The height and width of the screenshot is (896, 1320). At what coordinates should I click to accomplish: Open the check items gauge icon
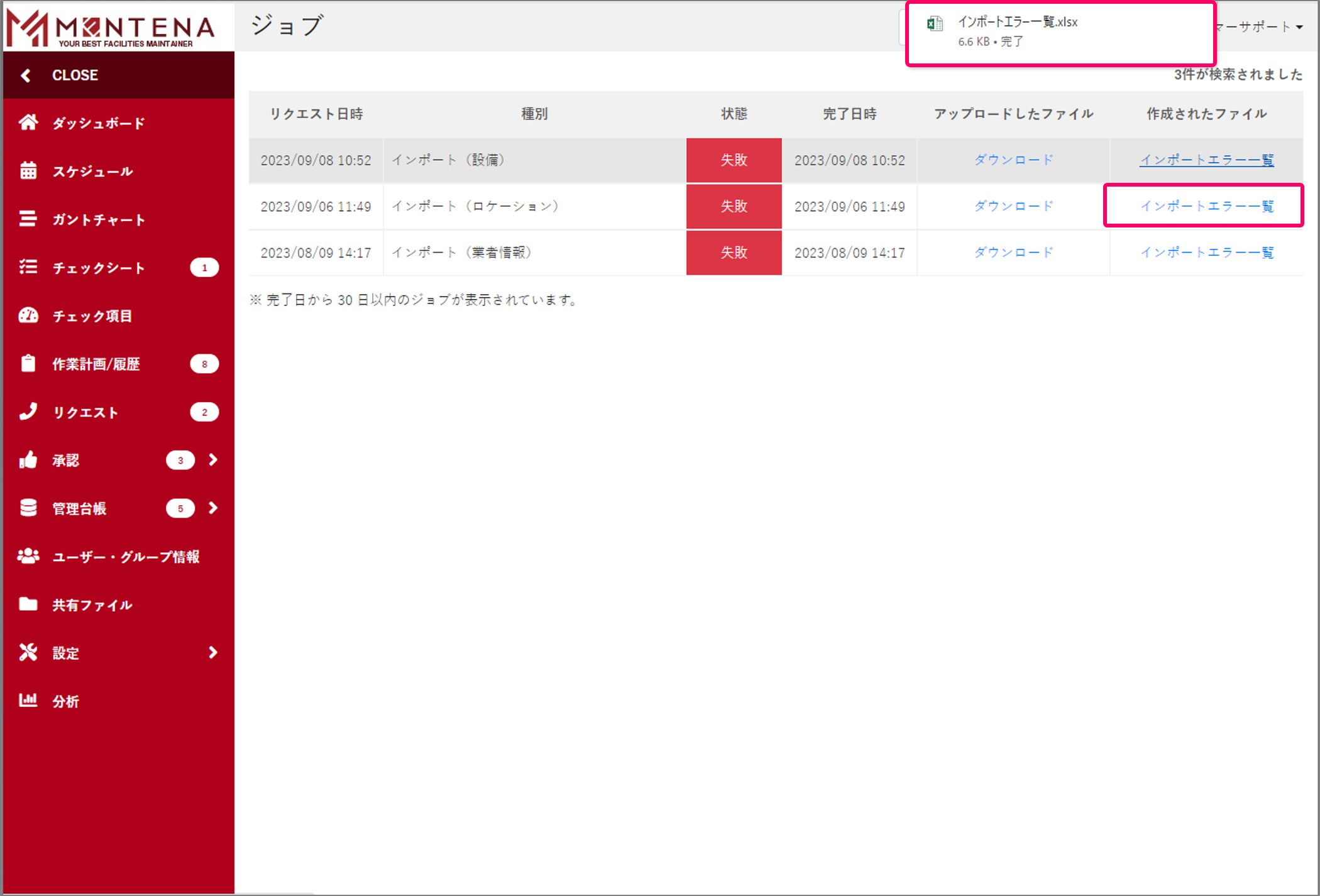(x=28, y=315)
